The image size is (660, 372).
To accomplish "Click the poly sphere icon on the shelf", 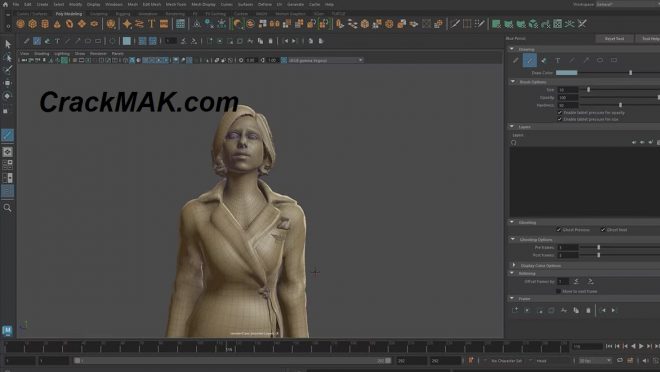I will (x=20, y=24).
